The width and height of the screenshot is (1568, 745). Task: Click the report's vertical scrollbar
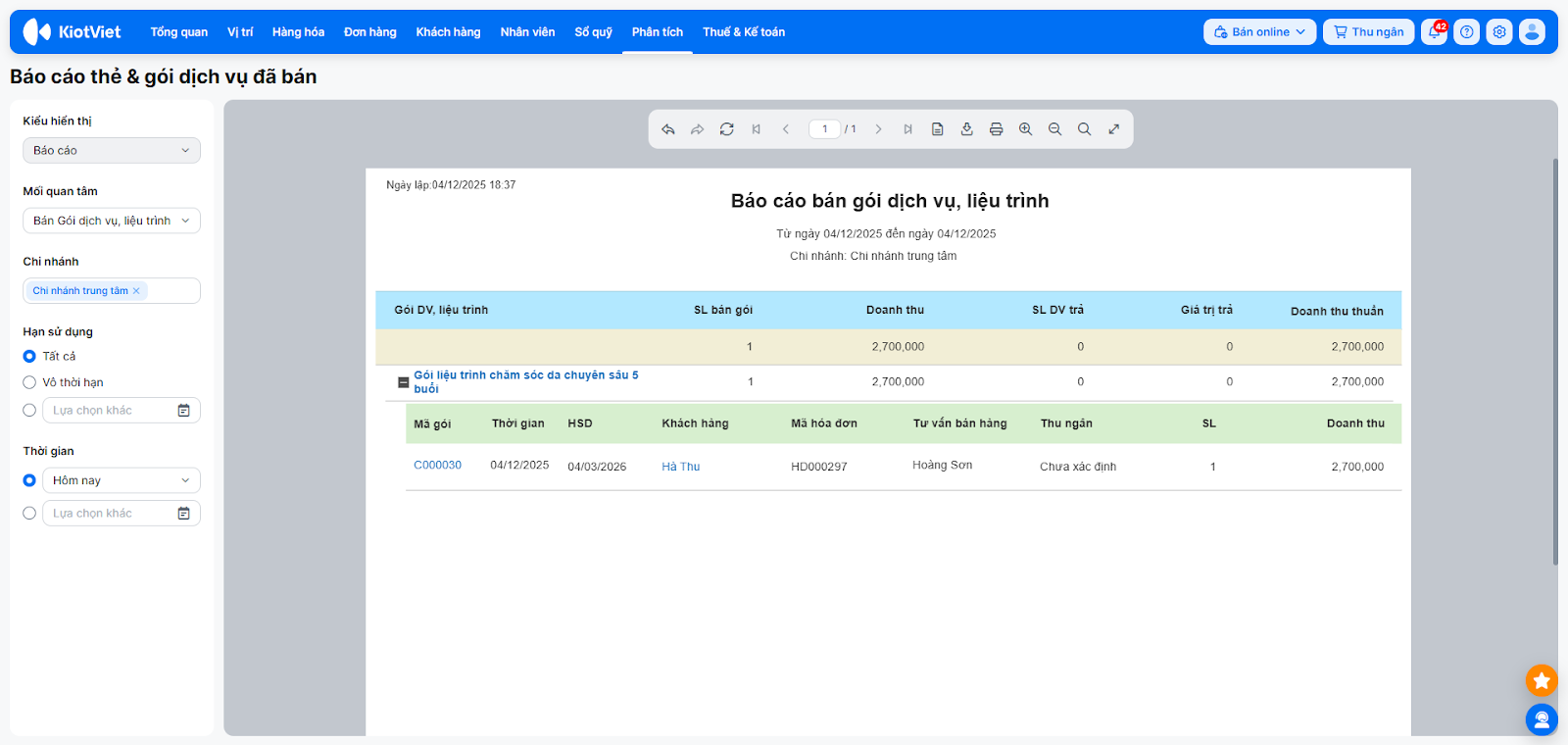coord(1554,363)
